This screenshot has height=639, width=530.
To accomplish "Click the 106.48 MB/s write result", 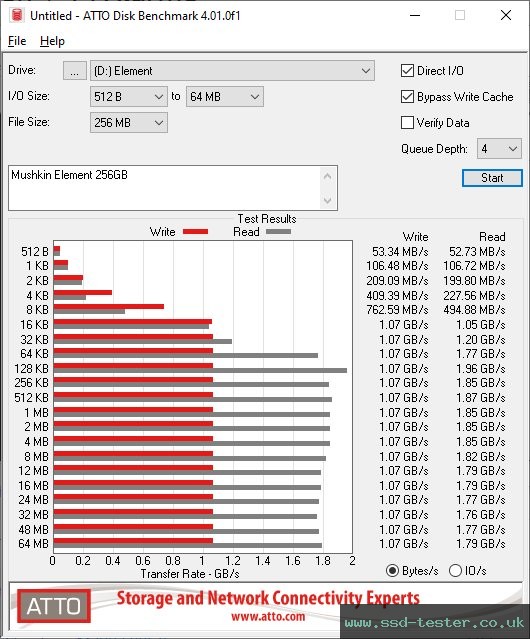I will (x=397, y=266).
